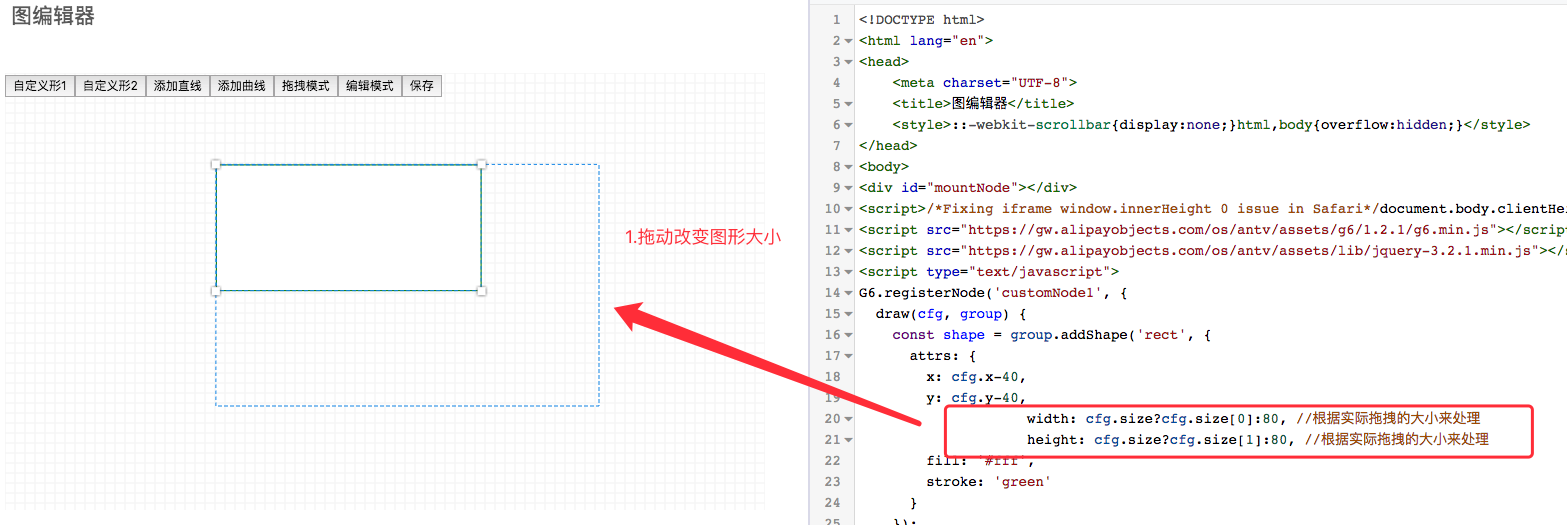Image resolution: width=1567 pixels, height=525 pixels.
Task: Fold the addShape call at line 16
Action: coord(847,335)
